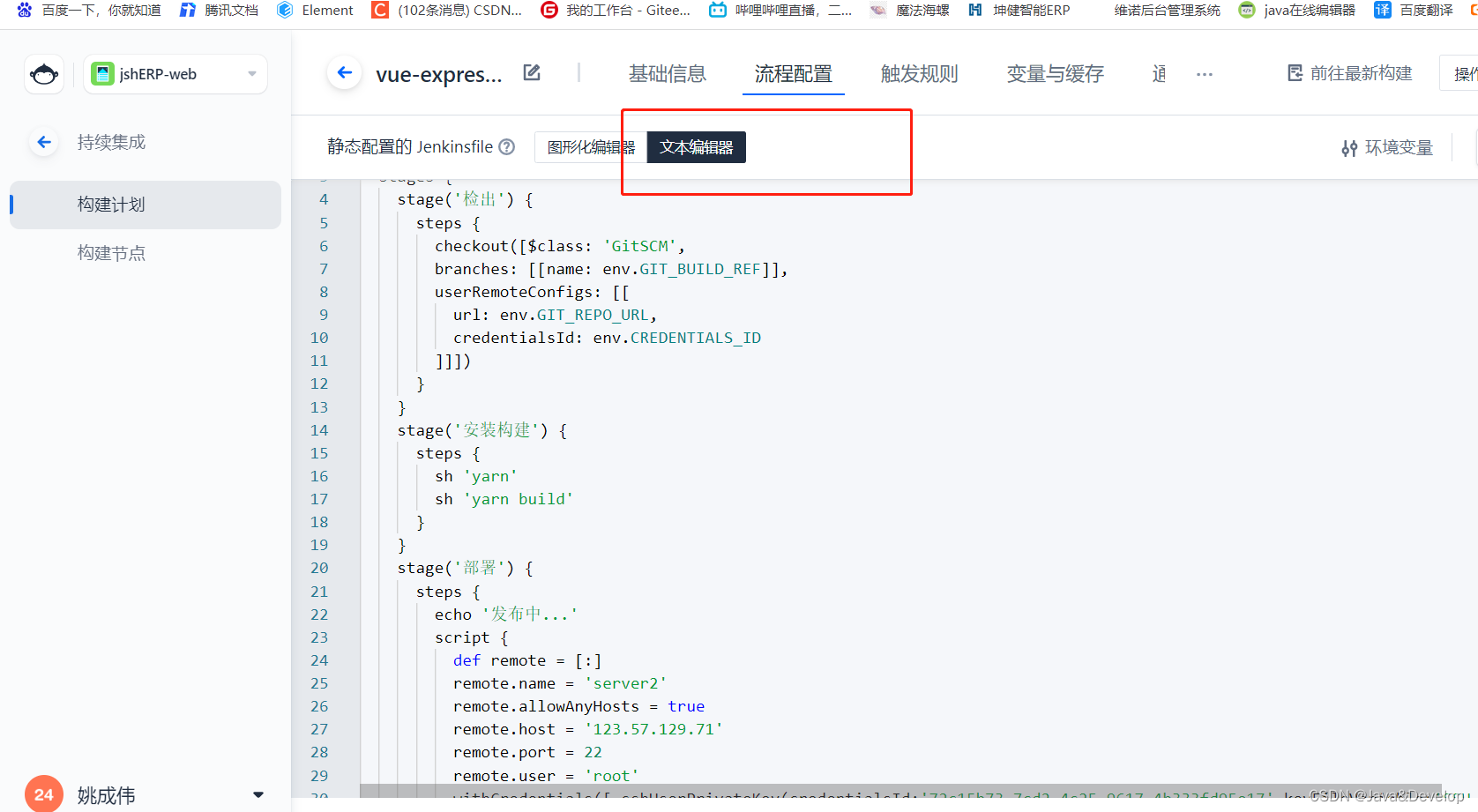Open the Baidu bookmark icon
1478x812 pixels.
point(24,10)
